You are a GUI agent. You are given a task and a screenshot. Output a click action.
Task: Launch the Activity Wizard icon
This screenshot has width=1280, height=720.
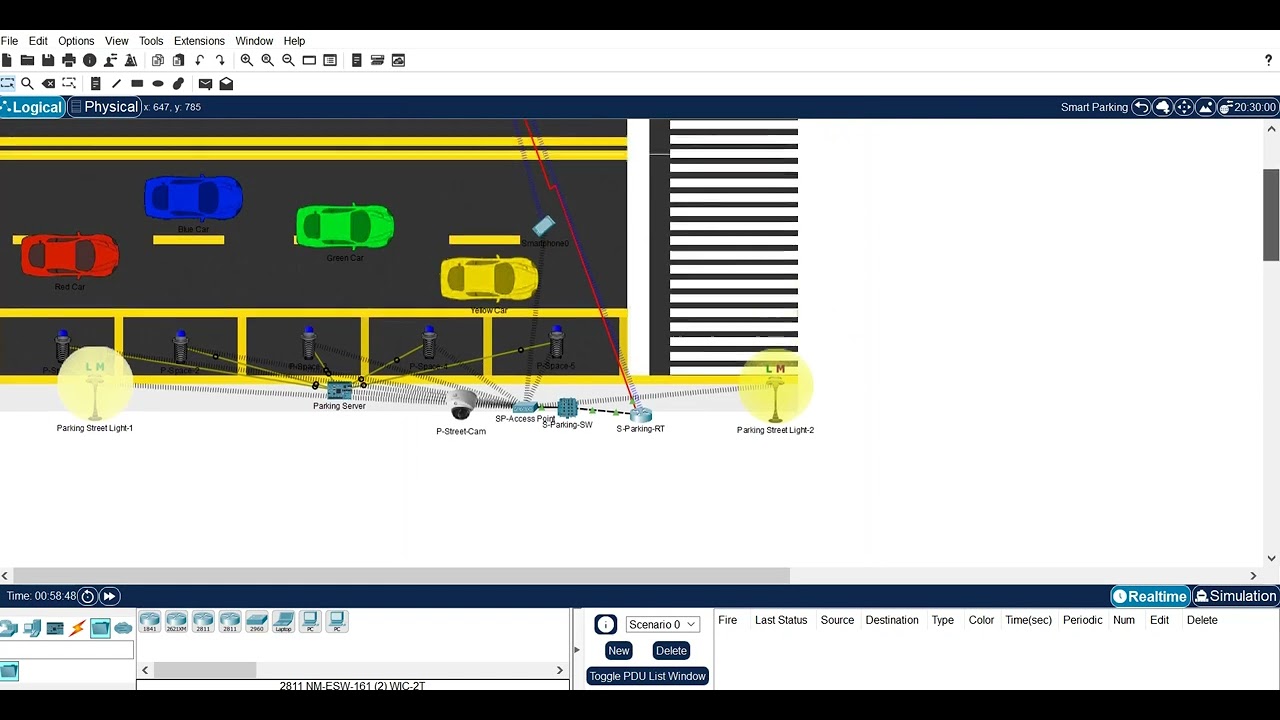110,60
